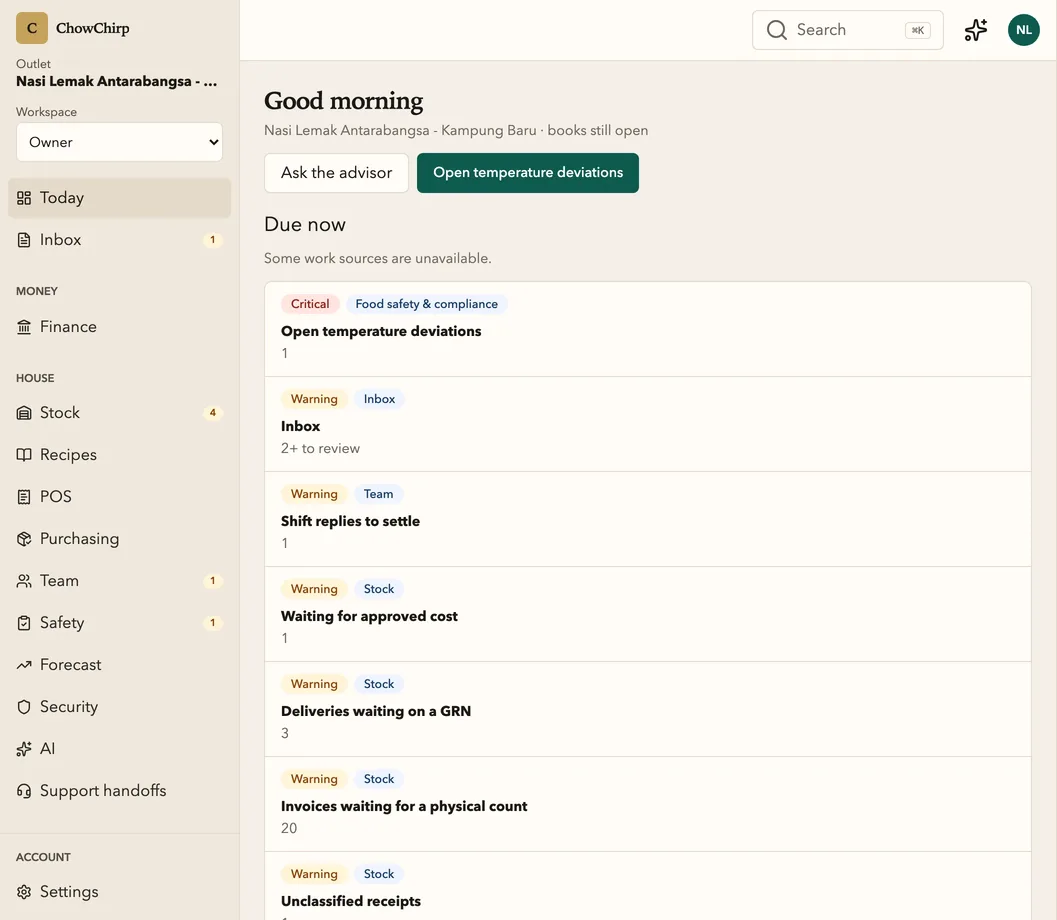
Task: Click the Safety badge showing 1
Action: point(212,623)
